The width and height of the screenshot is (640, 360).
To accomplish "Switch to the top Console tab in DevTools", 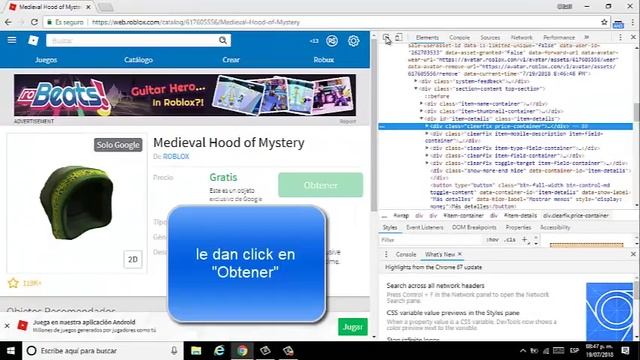I will click(x=459, y=37).
